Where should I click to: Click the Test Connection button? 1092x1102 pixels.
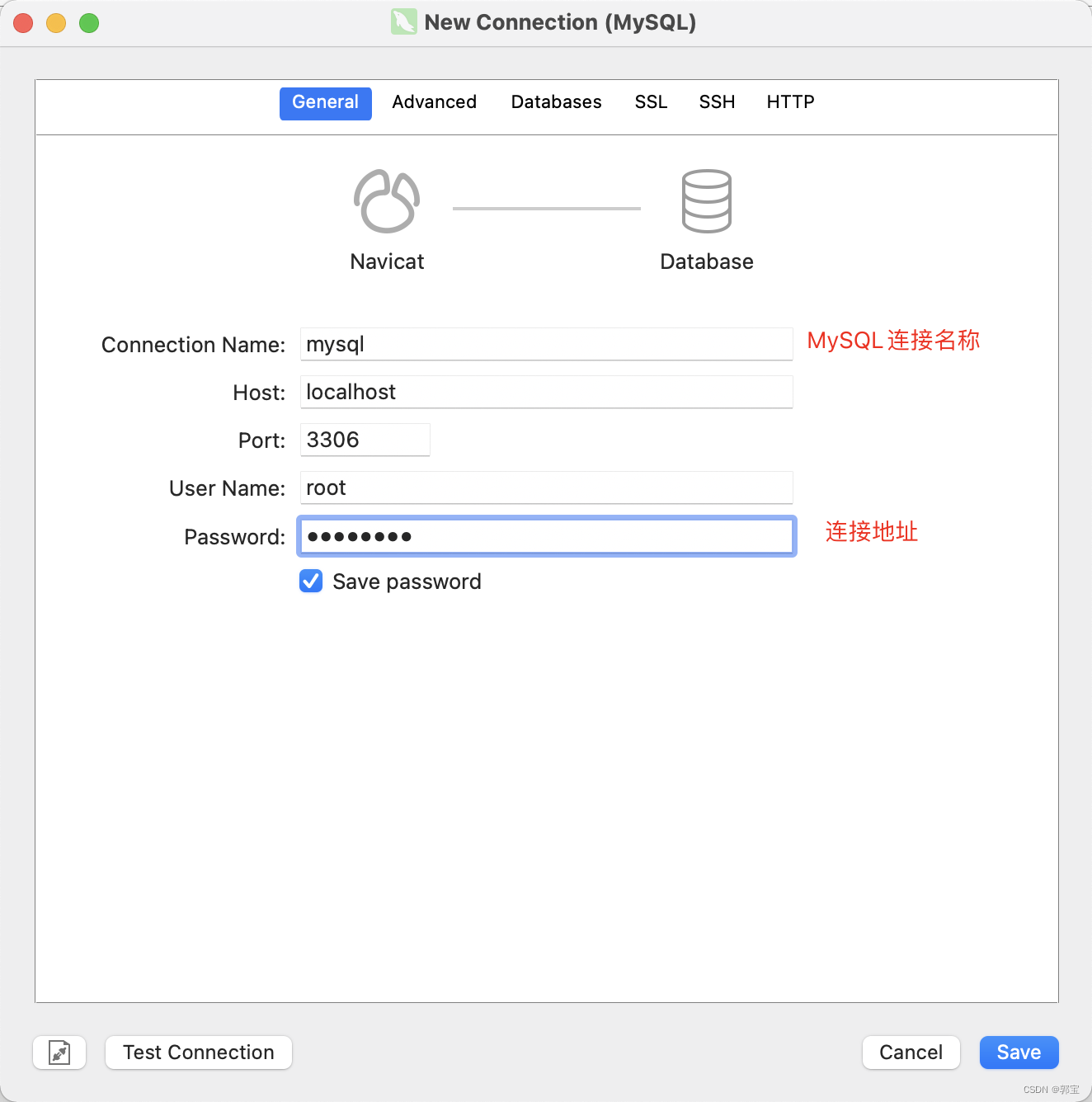point(198,1053)
